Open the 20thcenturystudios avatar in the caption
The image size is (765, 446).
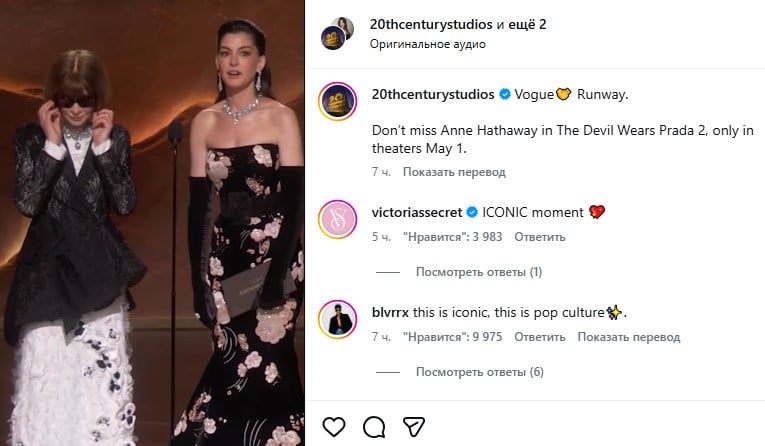[x=337, y=101]
